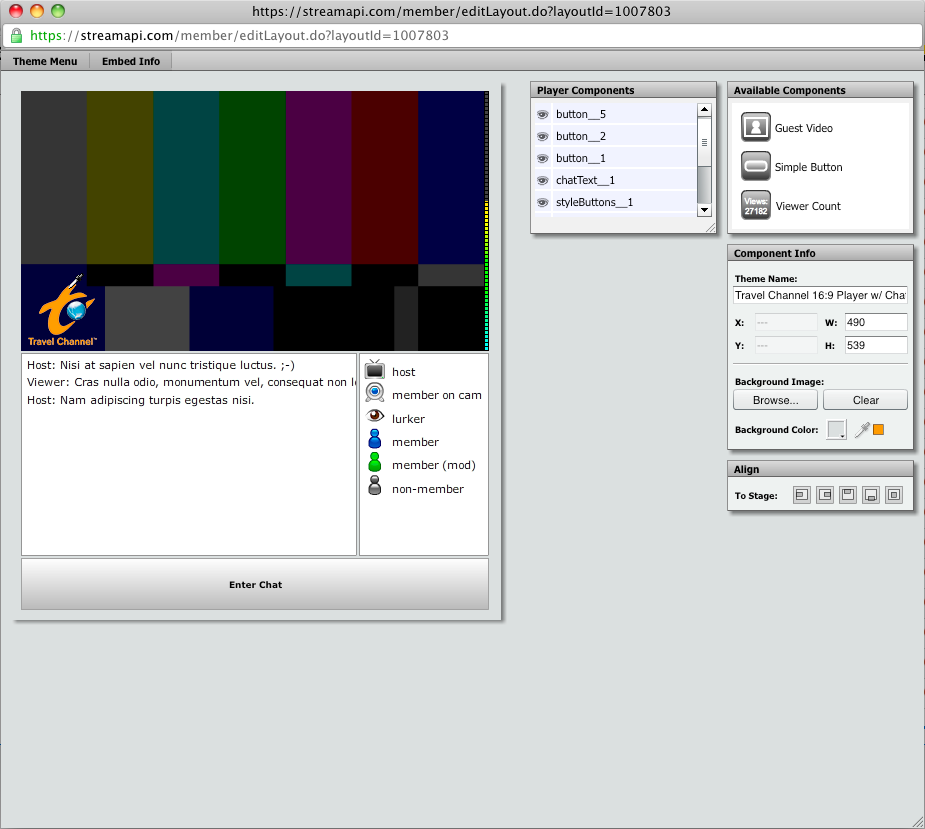The width and height of the screenshot is (925, 829).
Task: Click the 'member (mod)' user label
Action: coord(434,466)
